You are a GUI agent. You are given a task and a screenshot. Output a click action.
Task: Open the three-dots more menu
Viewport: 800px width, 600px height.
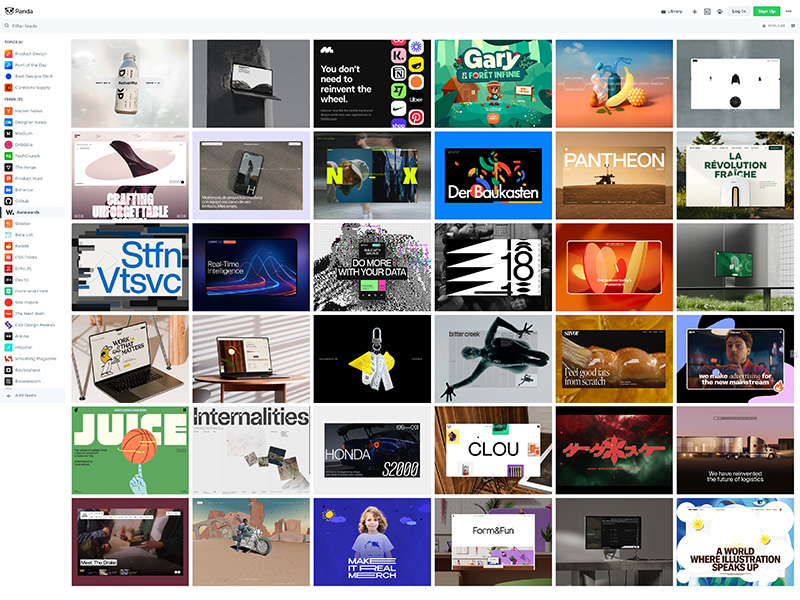click(x=788, y=11)
